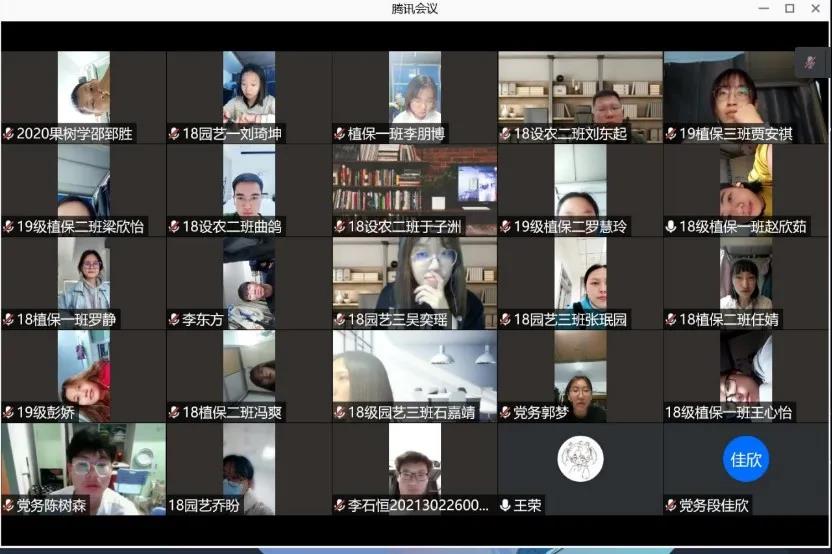Click the muted mic icon beside 2020果树学邵郅胜

(9, 134)
